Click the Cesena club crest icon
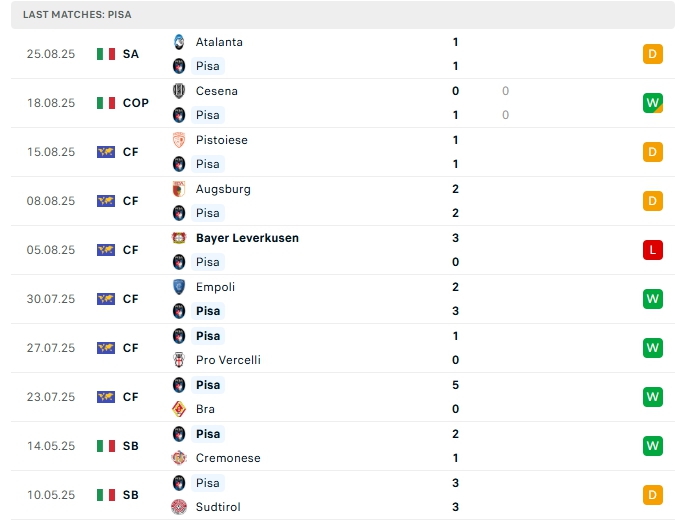This screenshot has height=522, width=685. click(x=179, y=91)
